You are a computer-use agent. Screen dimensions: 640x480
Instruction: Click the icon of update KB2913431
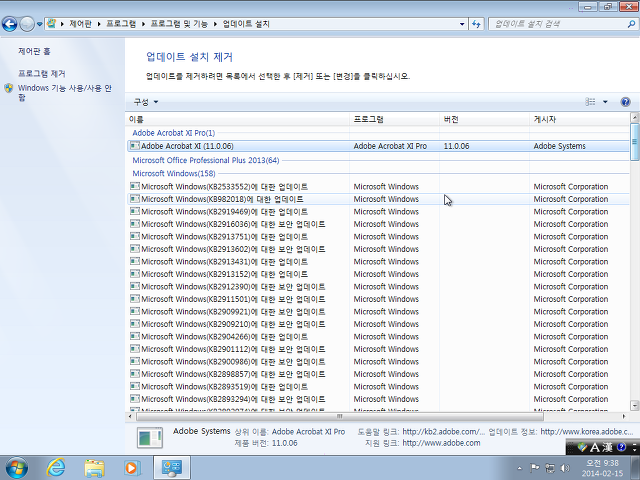(x=135, y=261)
